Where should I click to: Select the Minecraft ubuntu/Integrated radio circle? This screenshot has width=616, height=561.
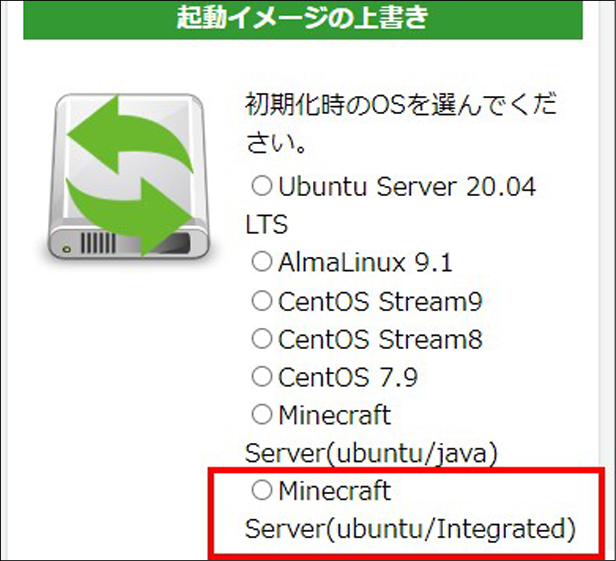click(x=261, y=490)
